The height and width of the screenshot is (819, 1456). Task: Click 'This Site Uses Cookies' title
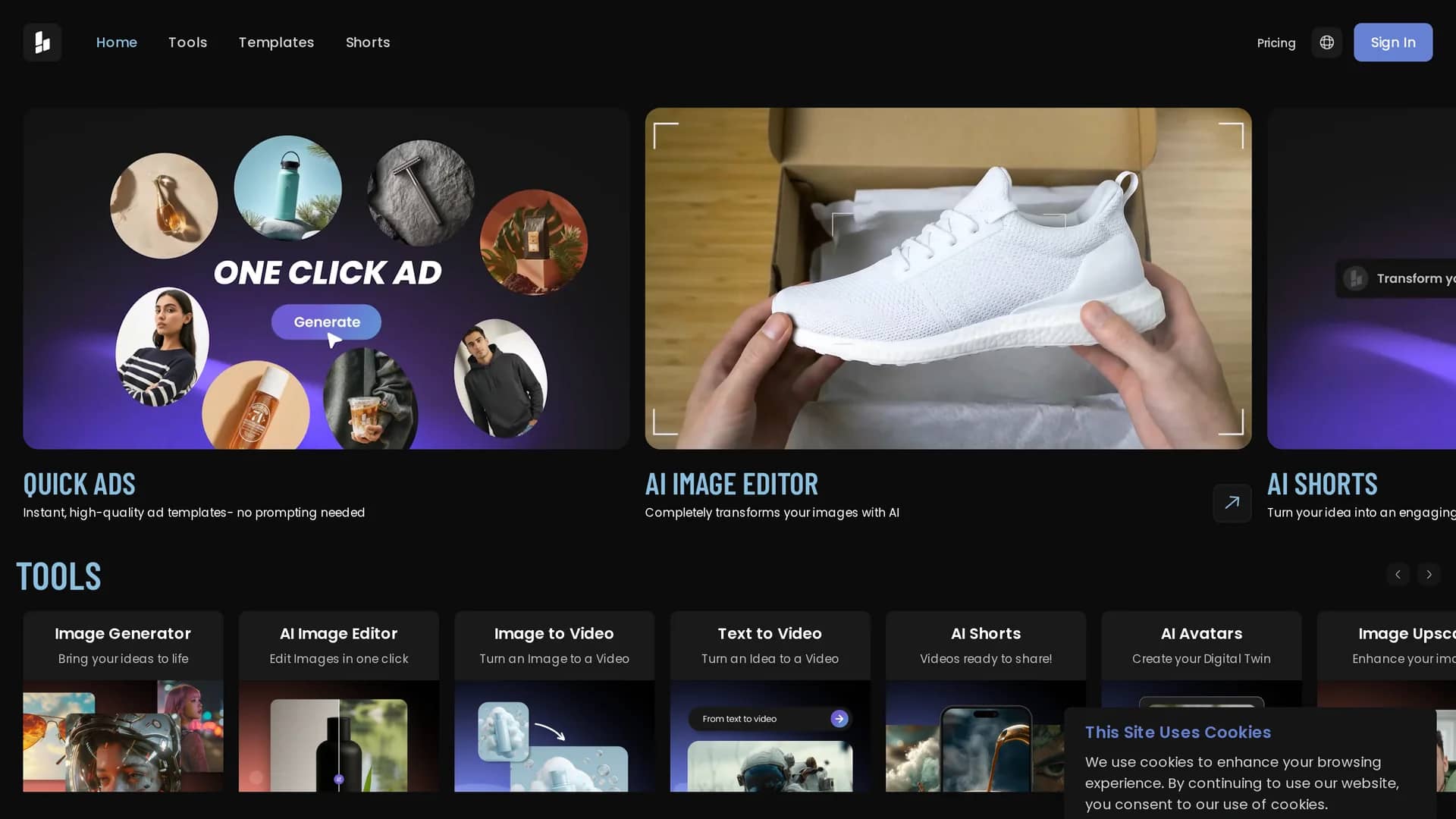pyautogui.click(x=1178, y=733)
